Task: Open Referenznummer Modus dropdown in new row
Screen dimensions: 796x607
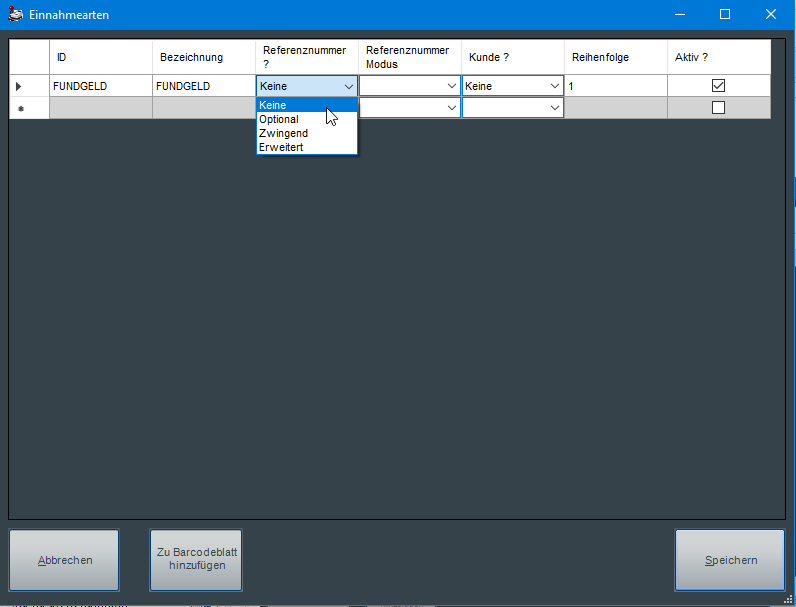Action: pyautogui.click(x=451, y=108)
